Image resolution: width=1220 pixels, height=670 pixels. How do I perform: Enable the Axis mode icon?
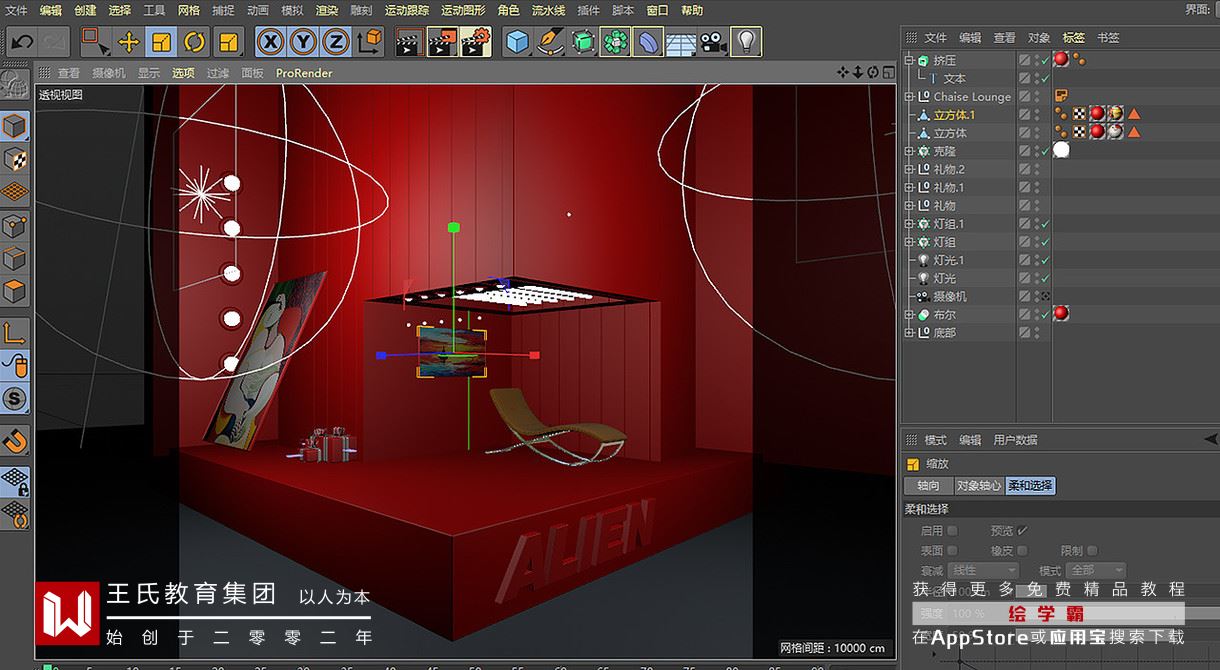coord(15,333)
